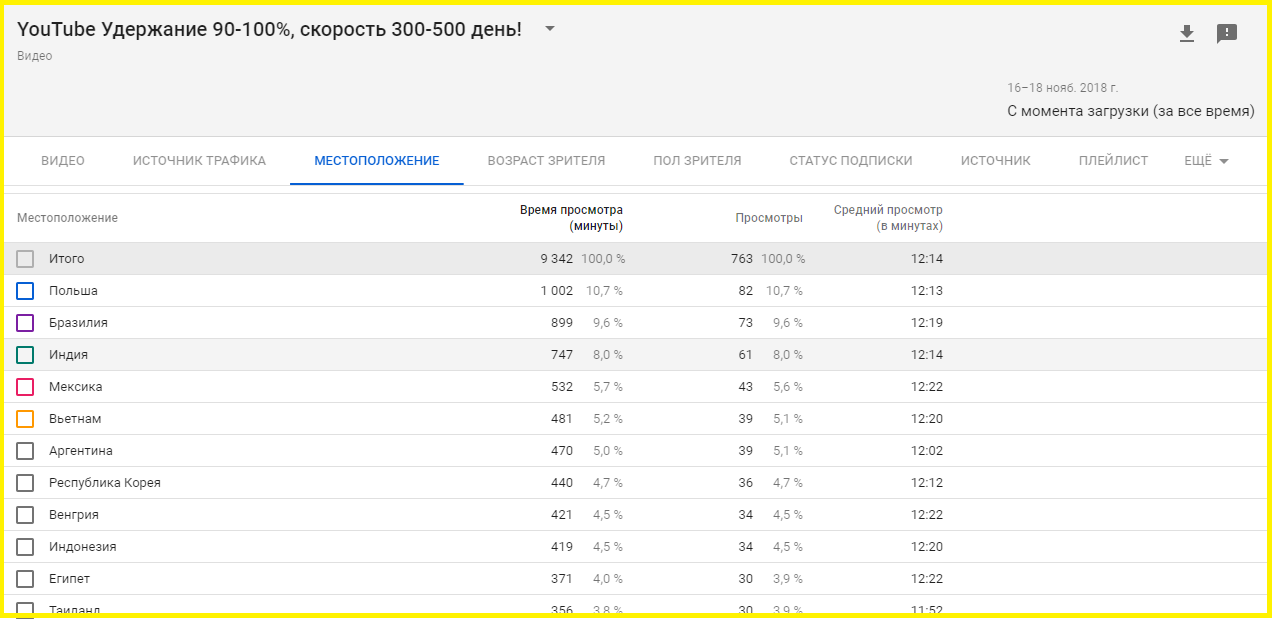Screen dimensions: 1272x619
Task: Click the Местоположение column header
Action: tap(67, 218)
